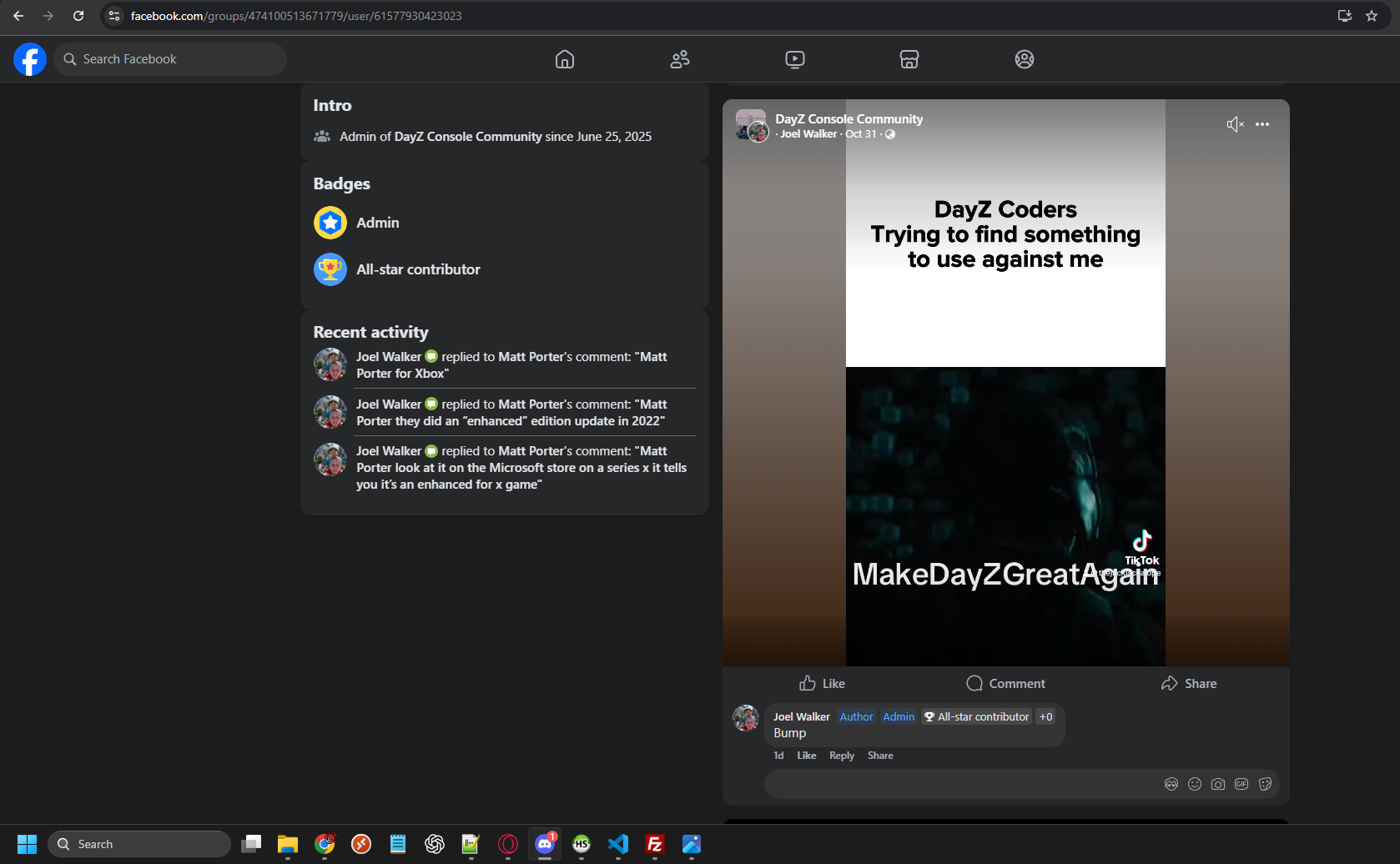Open the activity reply "Matt Porter for Xbox"
This screenshot has height=864, width=1400.
(x=511, y=365)
